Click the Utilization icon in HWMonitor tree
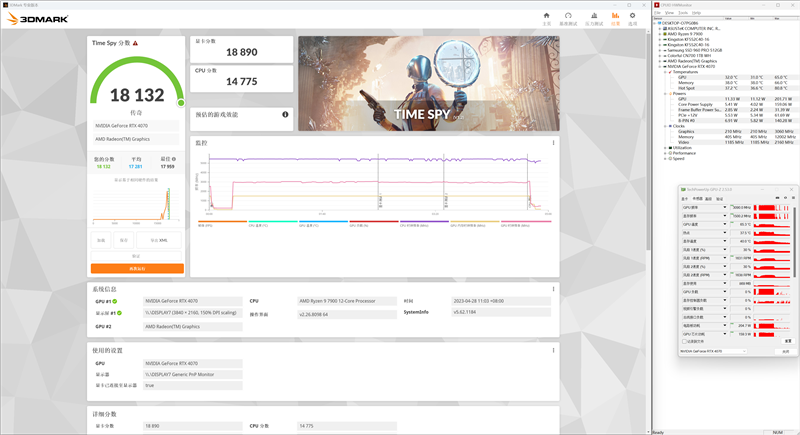The width and height of the screenshot is (800, 435). (670, 148)
